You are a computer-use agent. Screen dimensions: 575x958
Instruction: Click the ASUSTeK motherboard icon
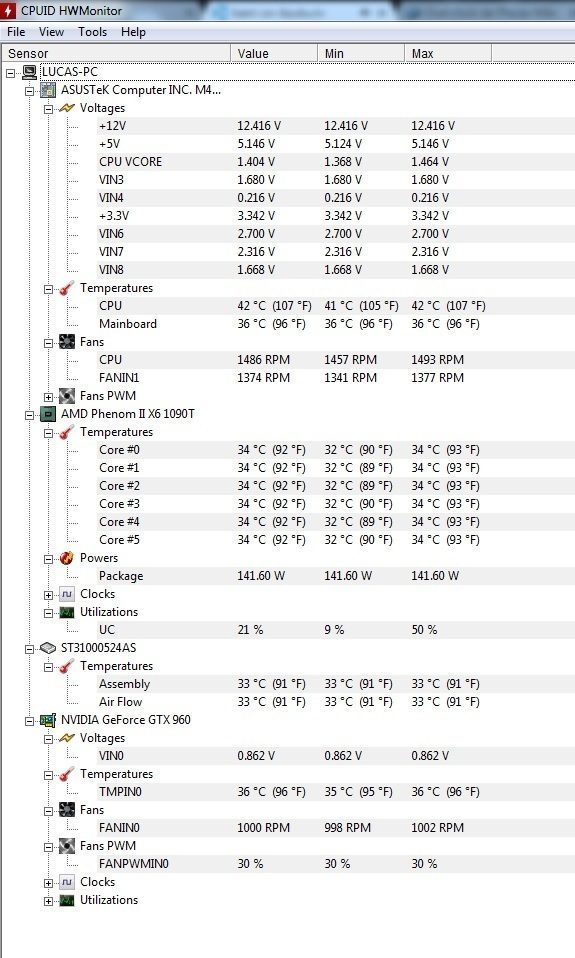click(48, 90)
